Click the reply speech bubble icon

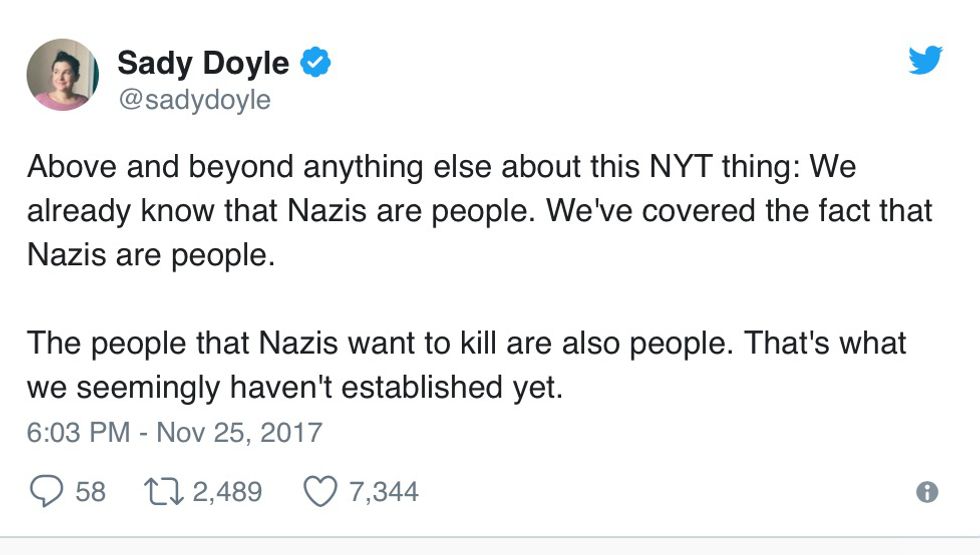[x=46, y=491]
